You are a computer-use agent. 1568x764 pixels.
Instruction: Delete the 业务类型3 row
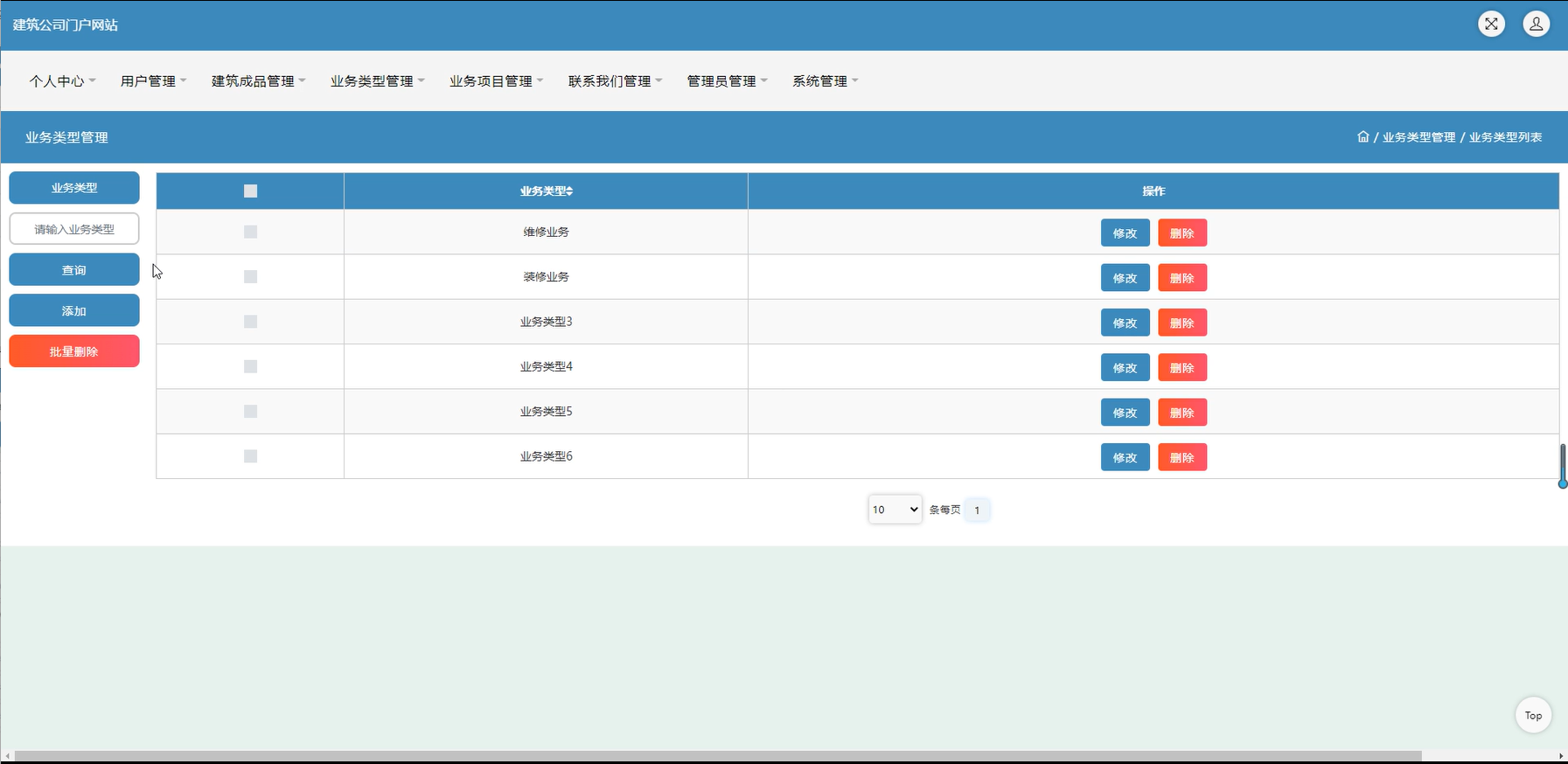pyautogui.click(x=1182, y=323)
